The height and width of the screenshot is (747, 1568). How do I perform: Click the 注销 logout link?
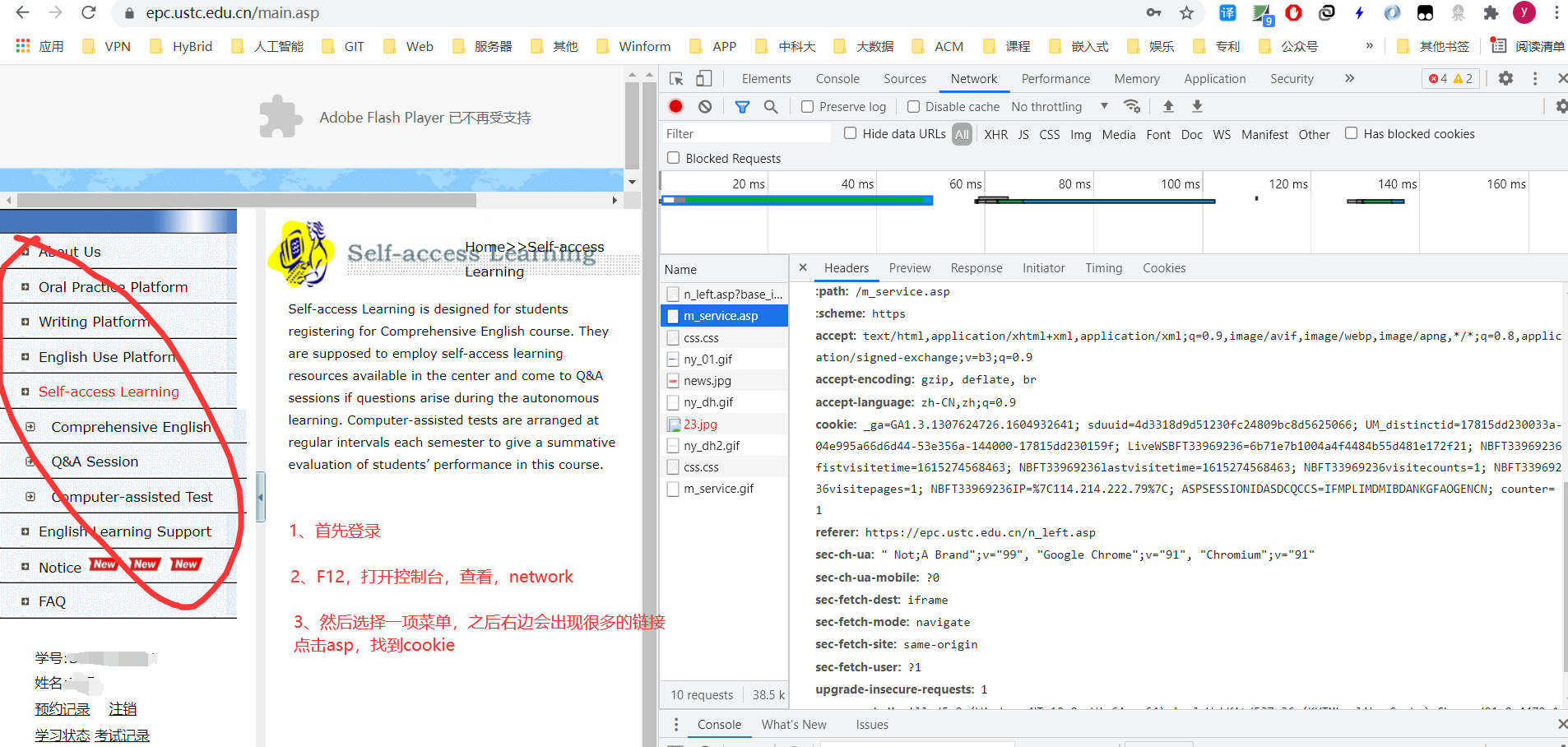coord(123,708)
